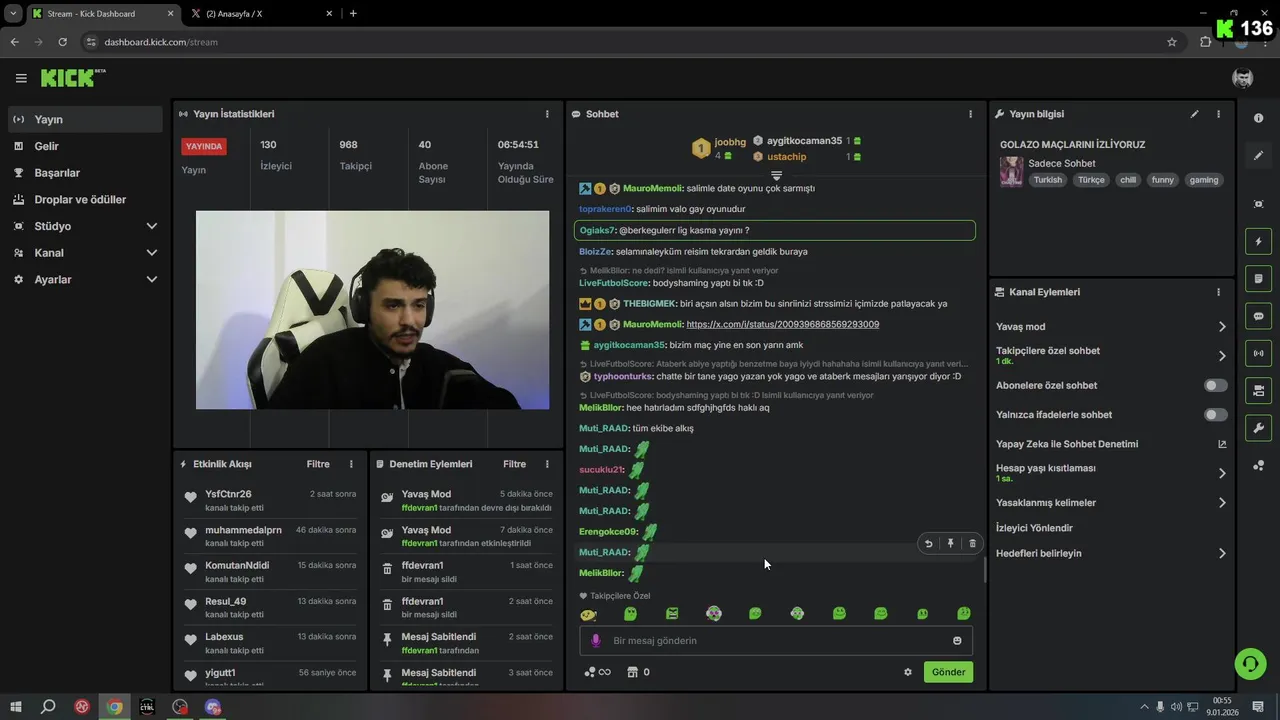Click the gaming tag chip
Screen dimensions: 1280x720
point(1204,180)
